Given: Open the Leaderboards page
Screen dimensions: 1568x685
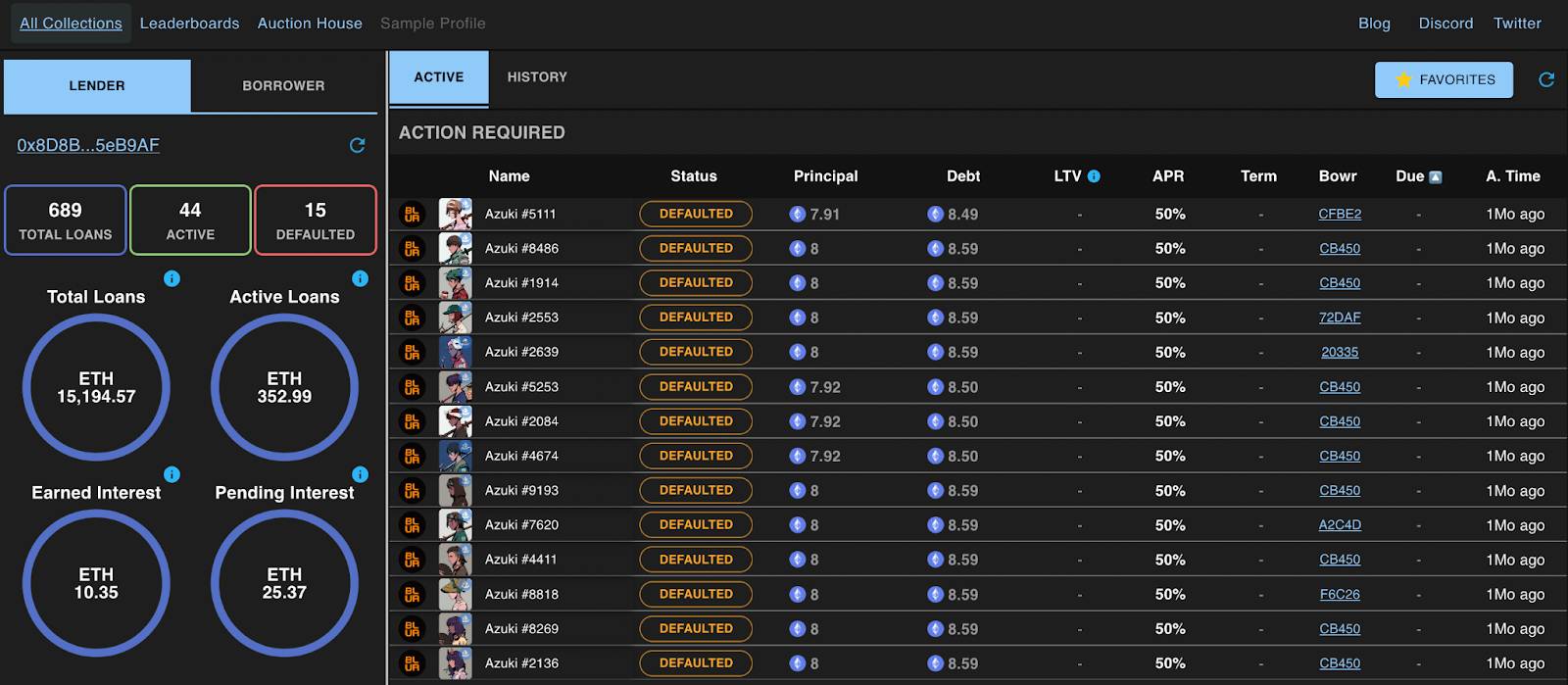Looking at the screenshot, I should click(x=189, y=24).
